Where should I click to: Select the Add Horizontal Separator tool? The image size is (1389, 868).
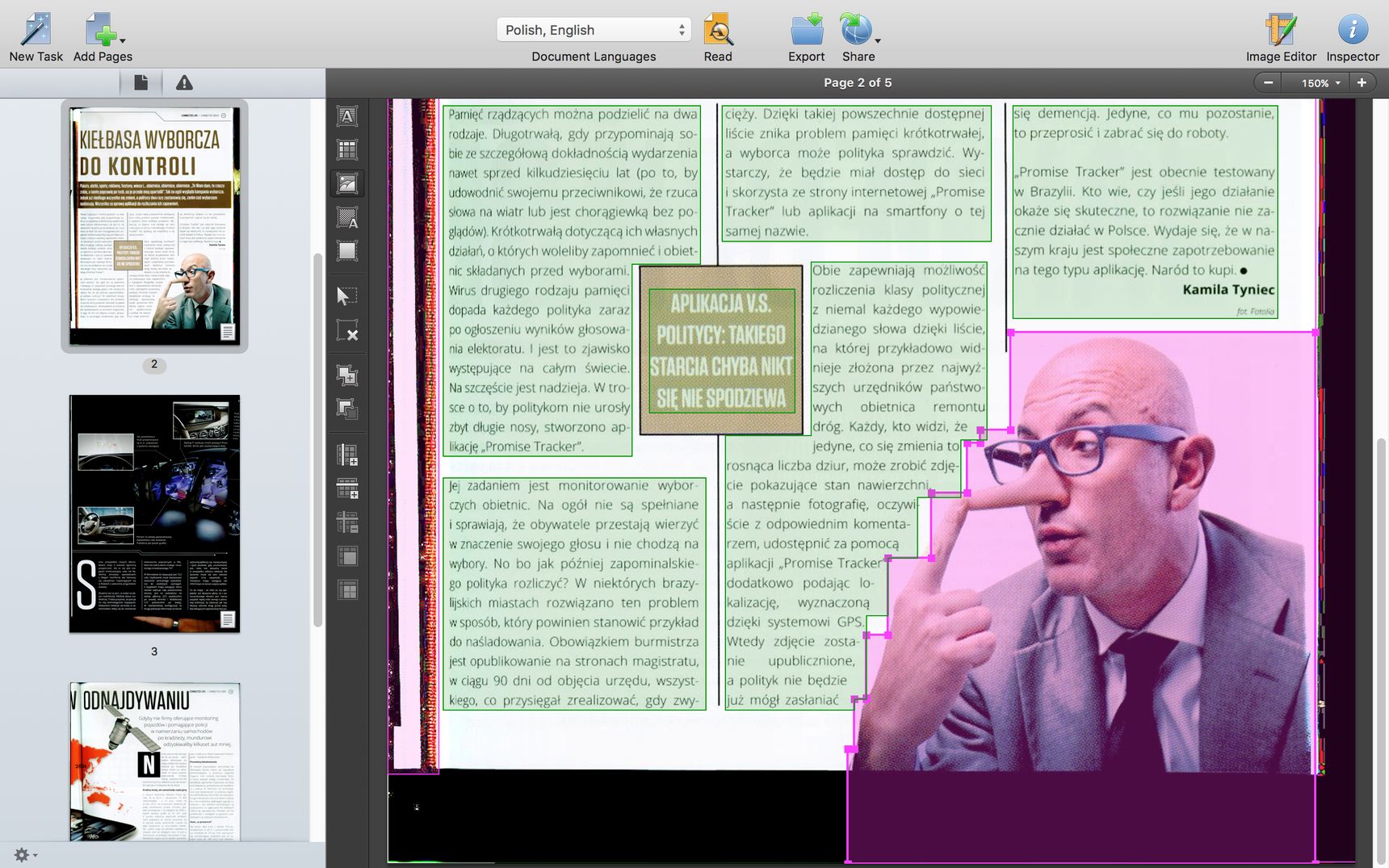tap(347, 489)
